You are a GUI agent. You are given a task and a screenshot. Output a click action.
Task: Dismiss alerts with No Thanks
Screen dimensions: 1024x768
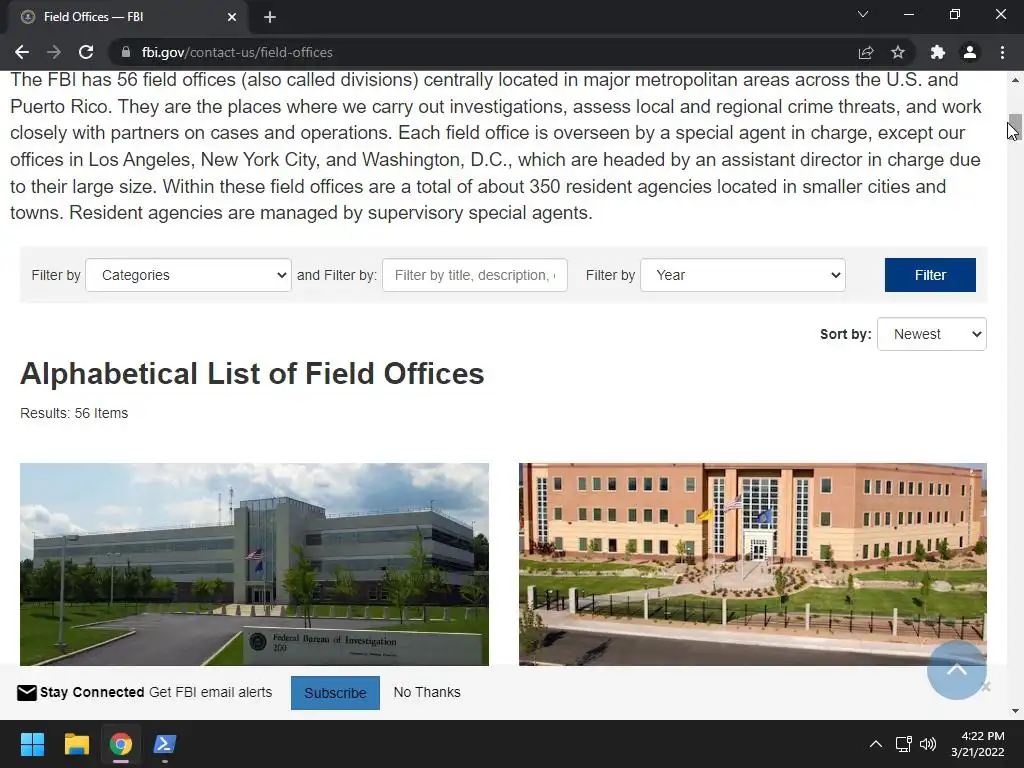427,692
